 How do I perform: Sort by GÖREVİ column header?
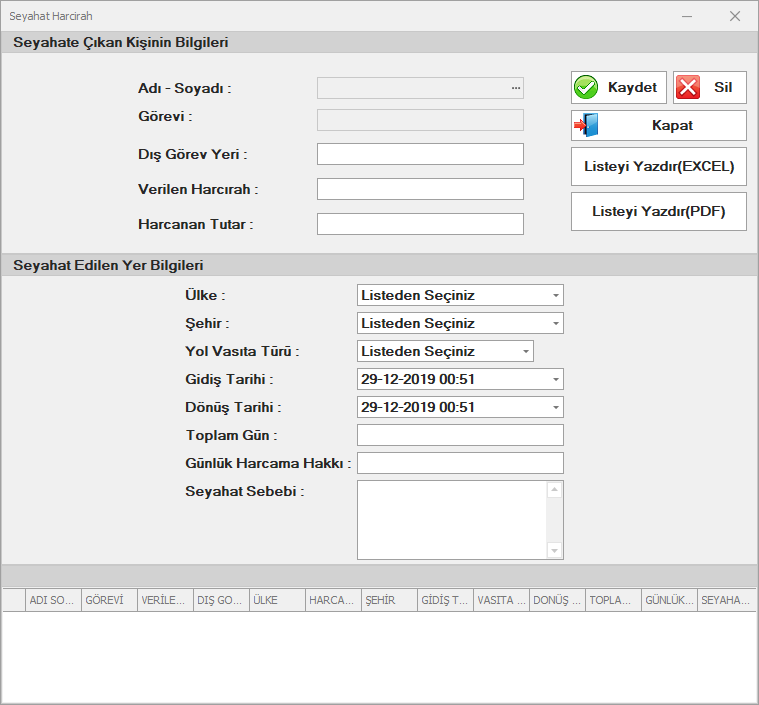[109, 600]
